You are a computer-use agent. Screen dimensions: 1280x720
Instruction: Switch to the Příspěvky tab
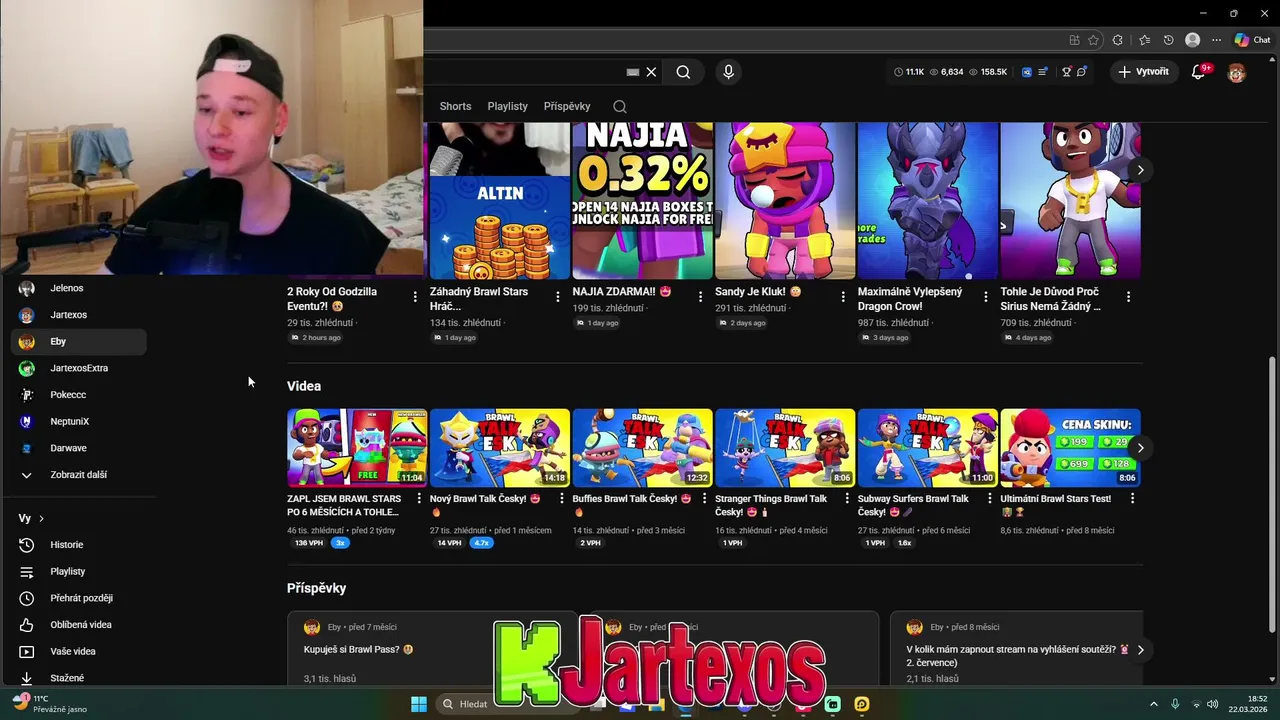[x=567, y=106]
